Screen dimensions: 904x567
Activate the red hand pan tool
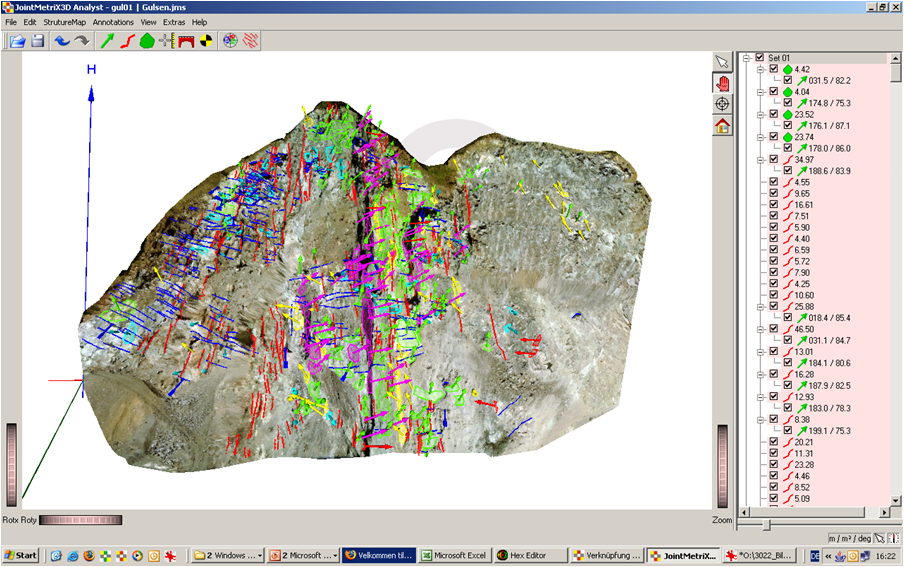(722, 82)
